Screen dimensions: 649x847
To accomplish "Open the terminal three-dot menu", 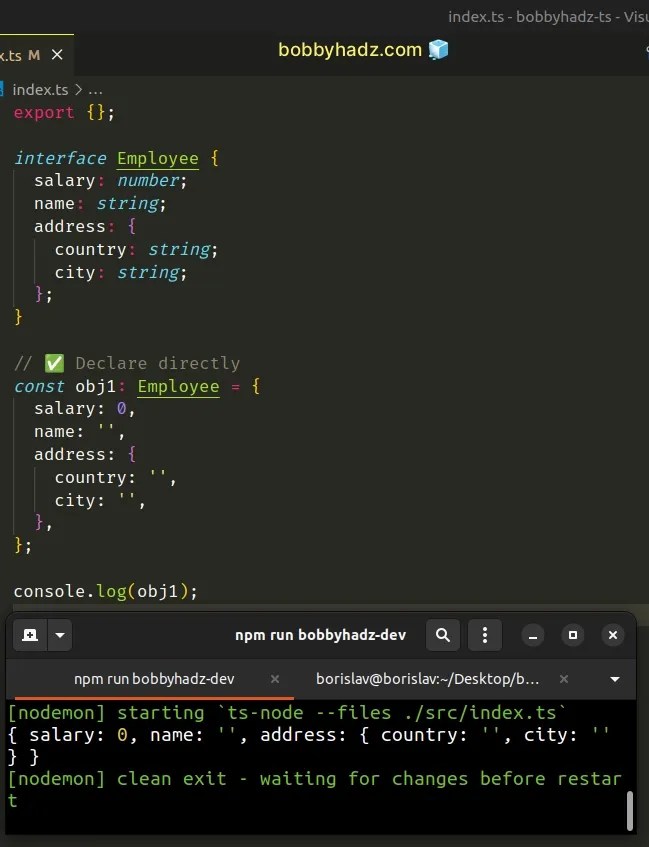I will tap(485, 635).
